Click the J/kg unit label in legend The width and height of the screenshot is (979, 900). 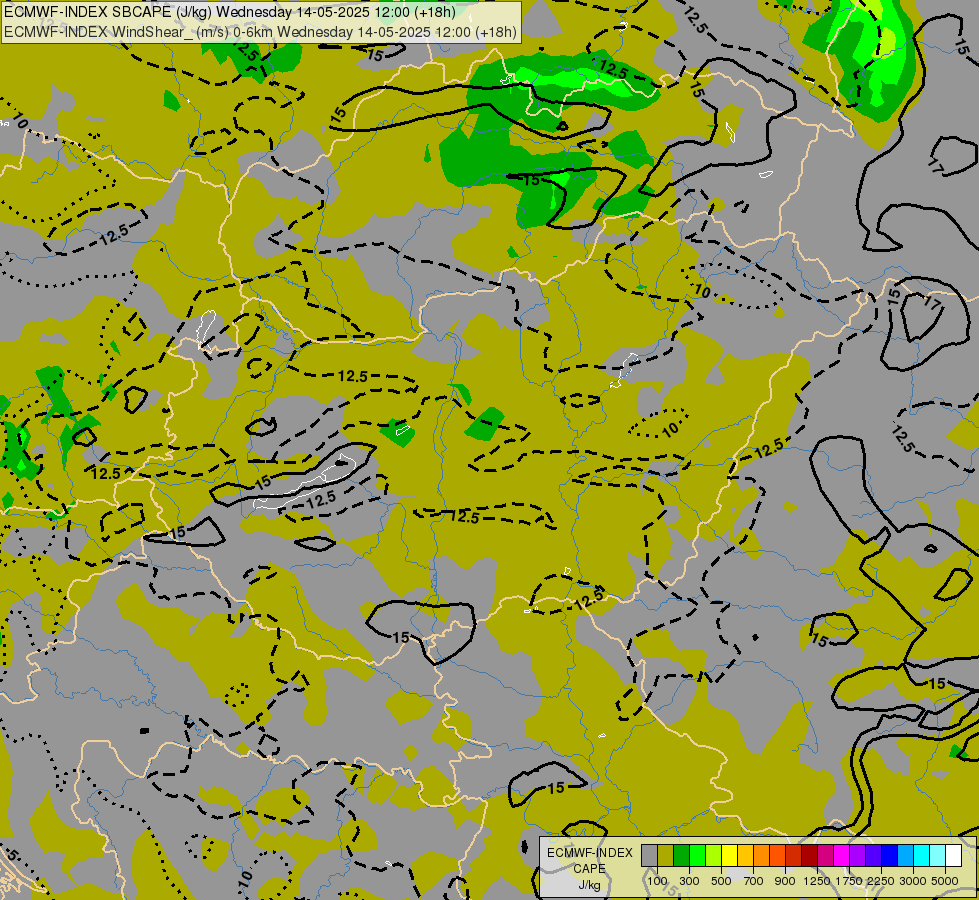589,885
